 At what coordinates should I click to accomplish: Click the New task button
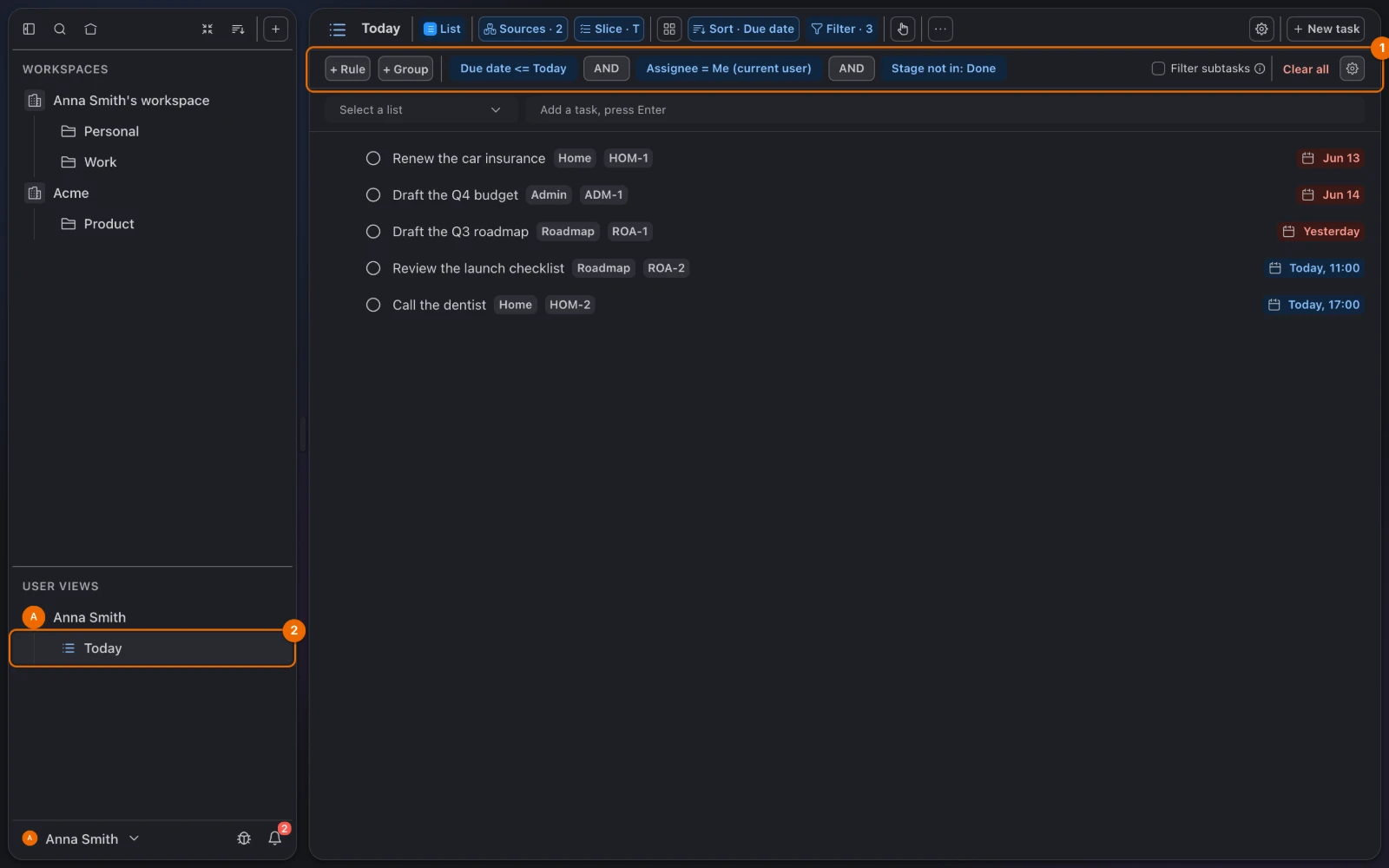(x=1326, y=29)
